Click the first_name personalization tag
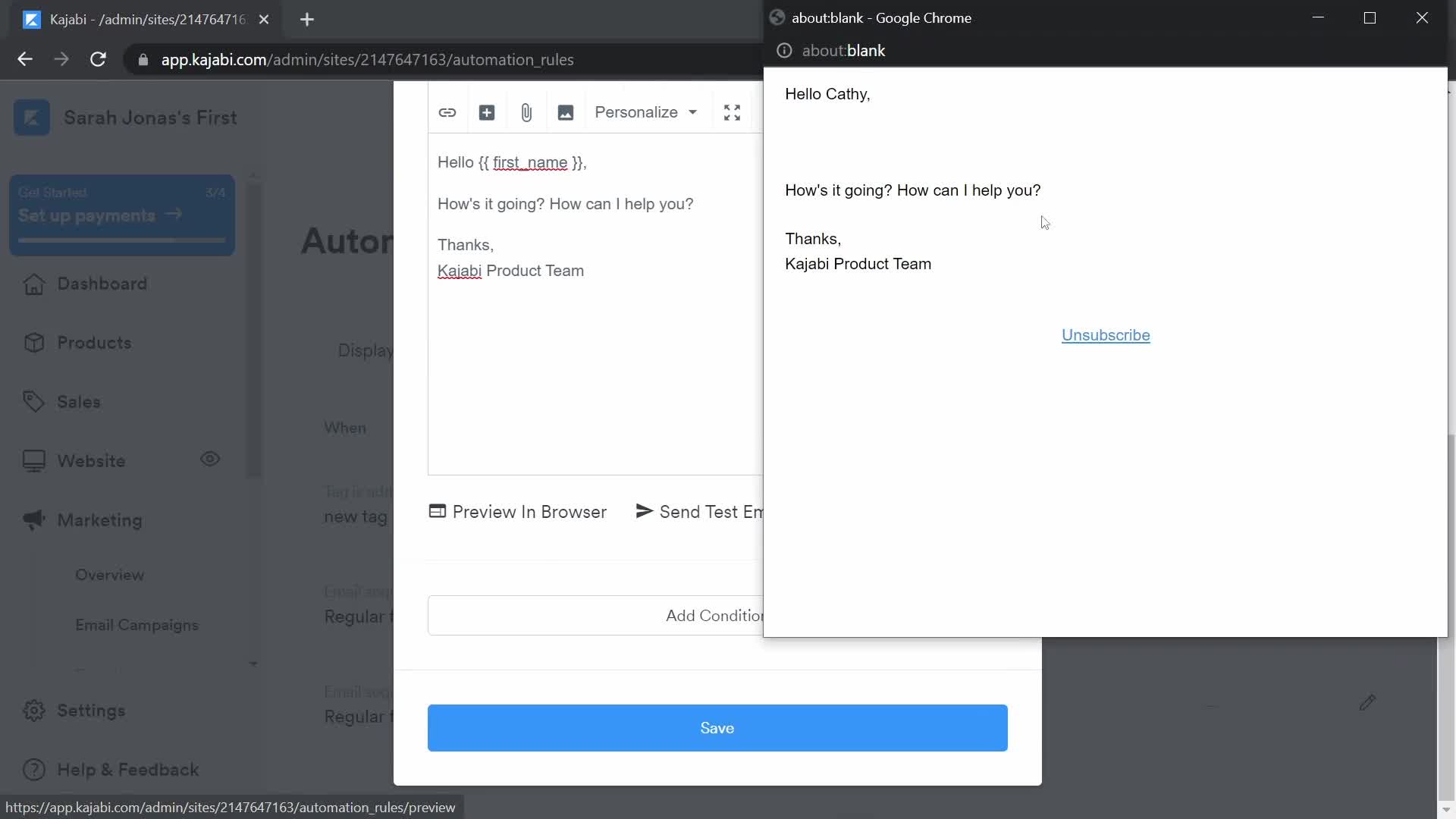The image size is (1456, 819). coord(531,162)
